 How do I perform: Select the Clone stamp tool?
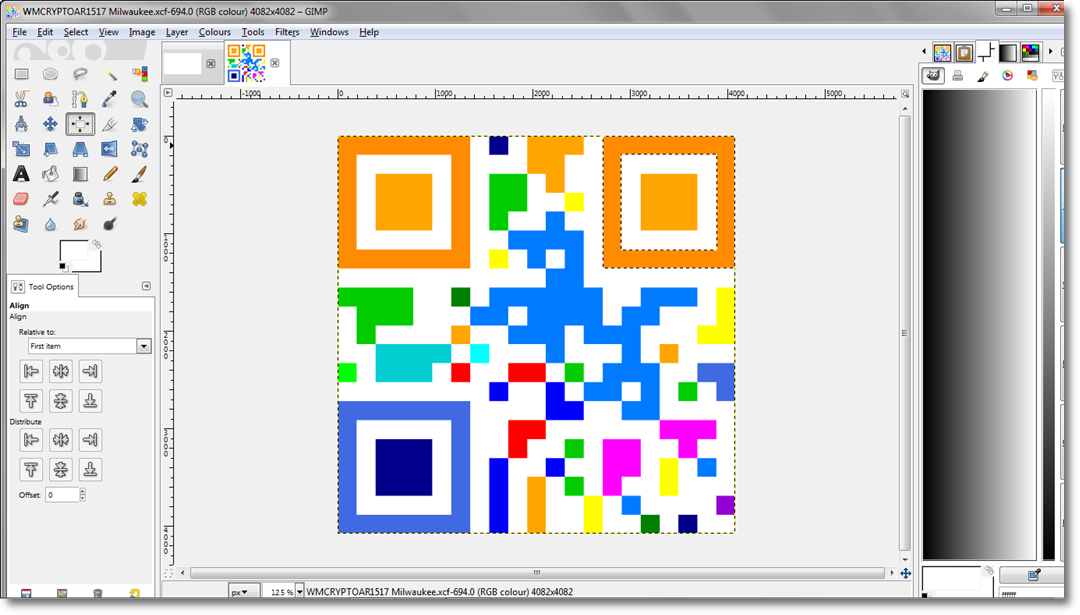click(110, 199)
